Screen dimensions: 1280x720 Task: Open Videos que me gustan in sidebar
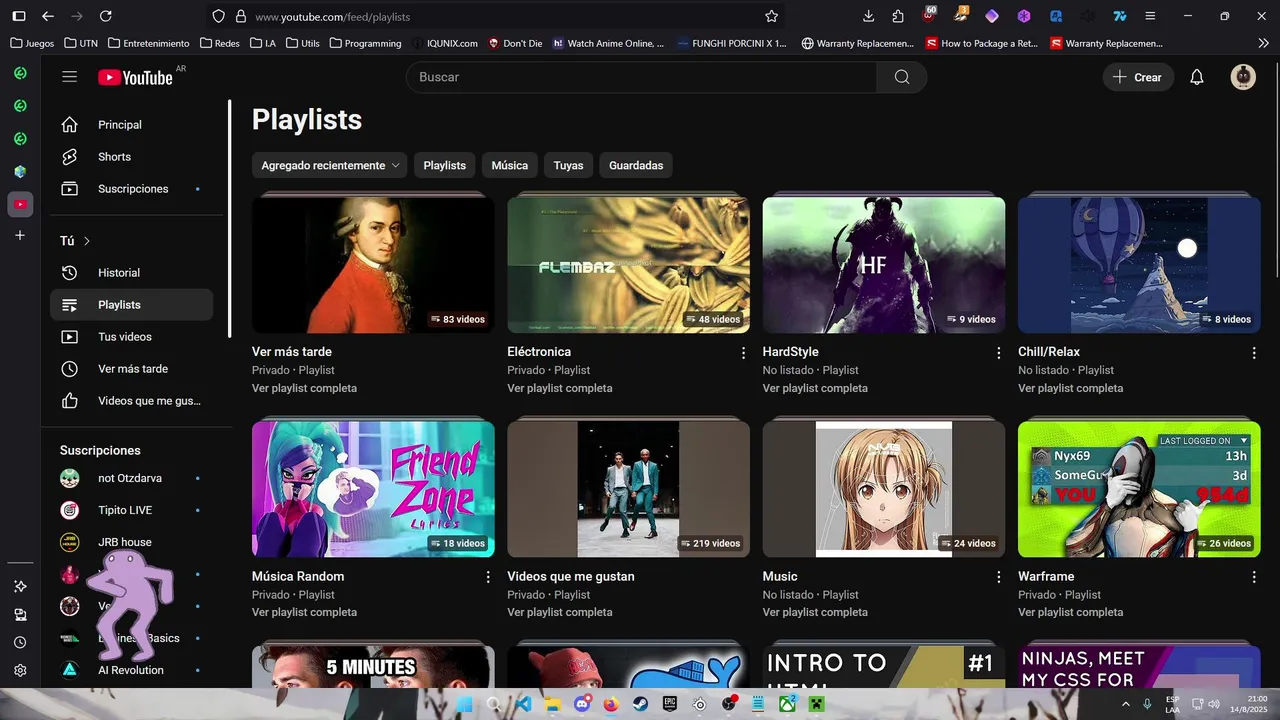click(x=131, y=401)
